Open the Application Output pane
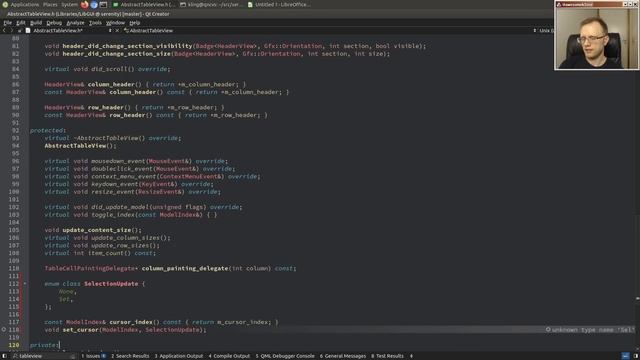Viewport: 640px width, 360px height. [x=179, y=356]
